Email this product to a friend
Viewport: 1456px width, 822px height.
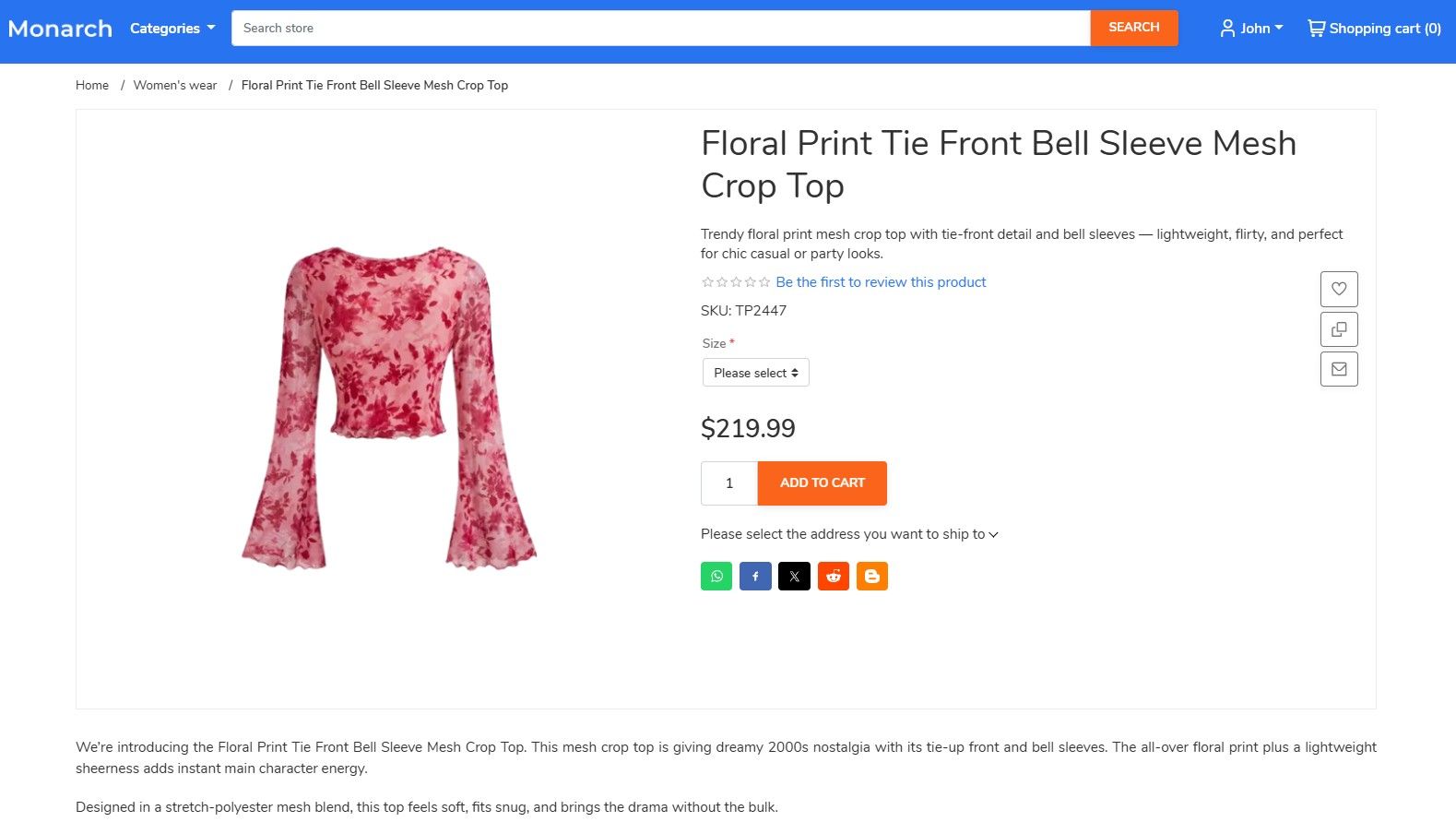(1339, 368)
